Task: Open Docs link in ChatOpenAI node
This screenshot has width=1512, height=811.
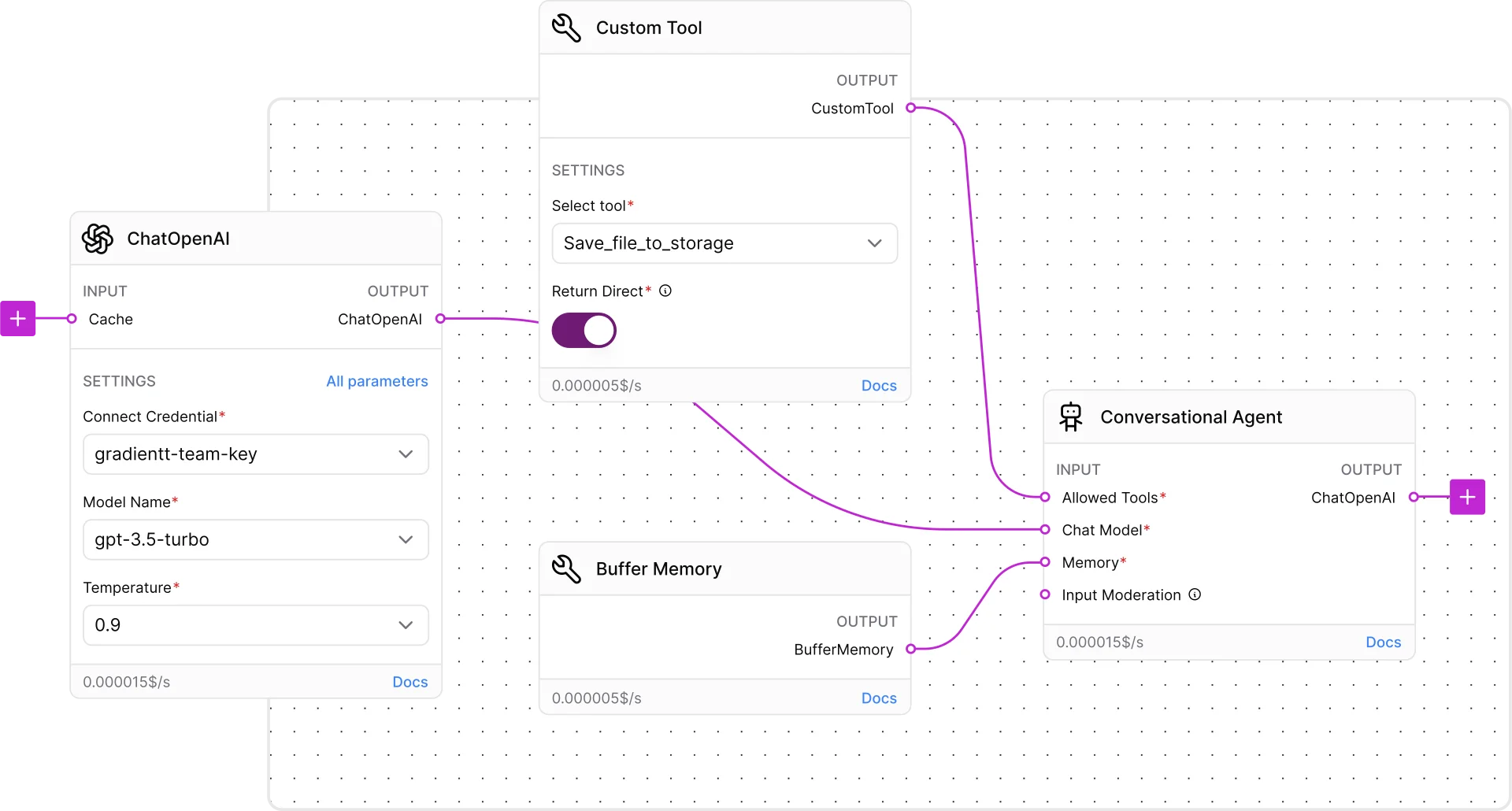Action: point(409,682)
